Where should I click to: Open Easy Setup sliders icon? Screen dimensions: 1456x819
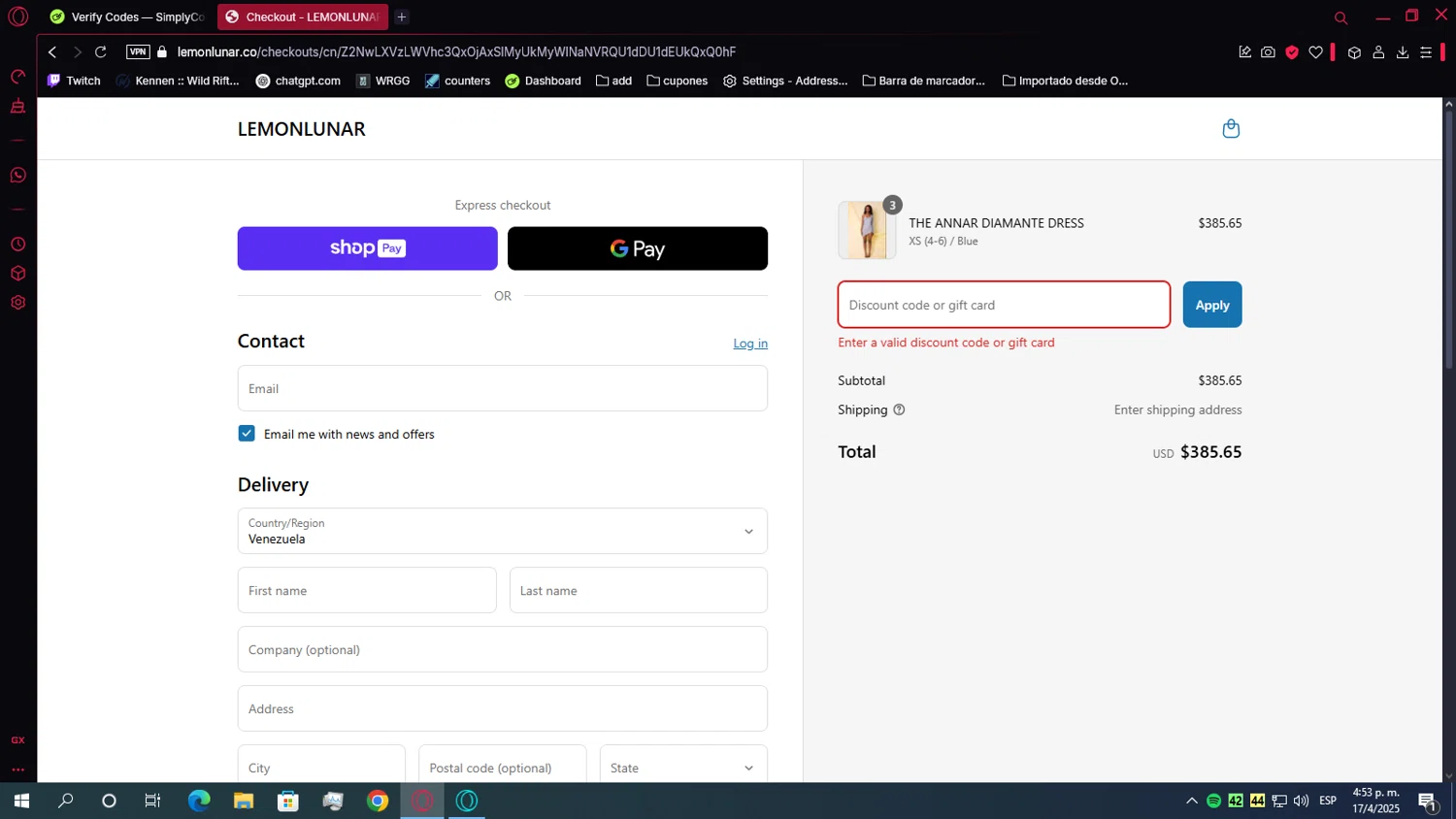tap(1426, 52)
